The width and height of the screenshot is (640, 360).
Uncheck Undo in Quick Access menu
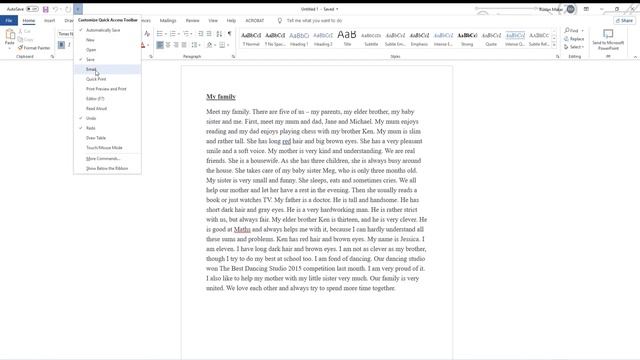107,118
